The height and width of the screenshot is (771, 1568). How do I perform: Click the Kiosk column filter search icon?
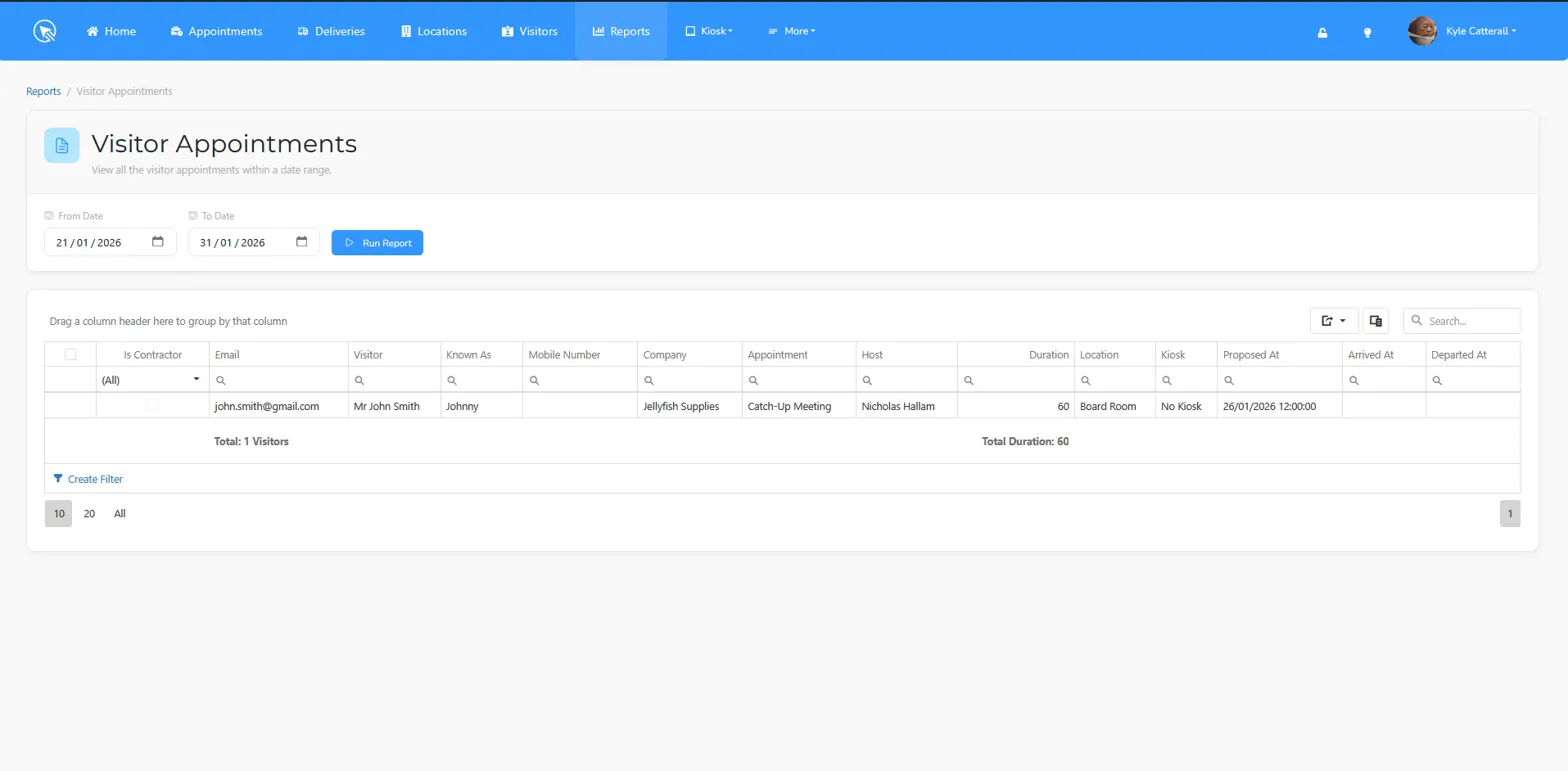click(x=1167, y=380)
